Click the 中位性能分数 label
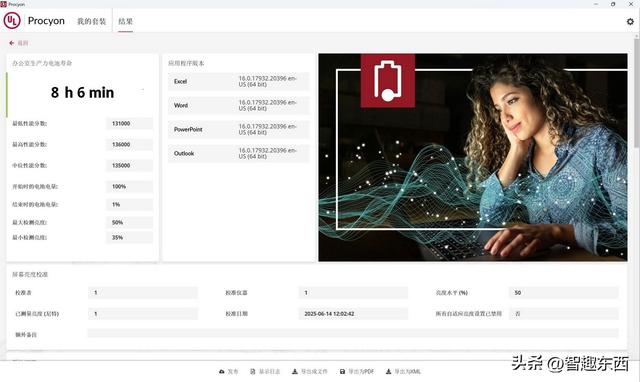 pyautogui.click(x=29, y=166)
